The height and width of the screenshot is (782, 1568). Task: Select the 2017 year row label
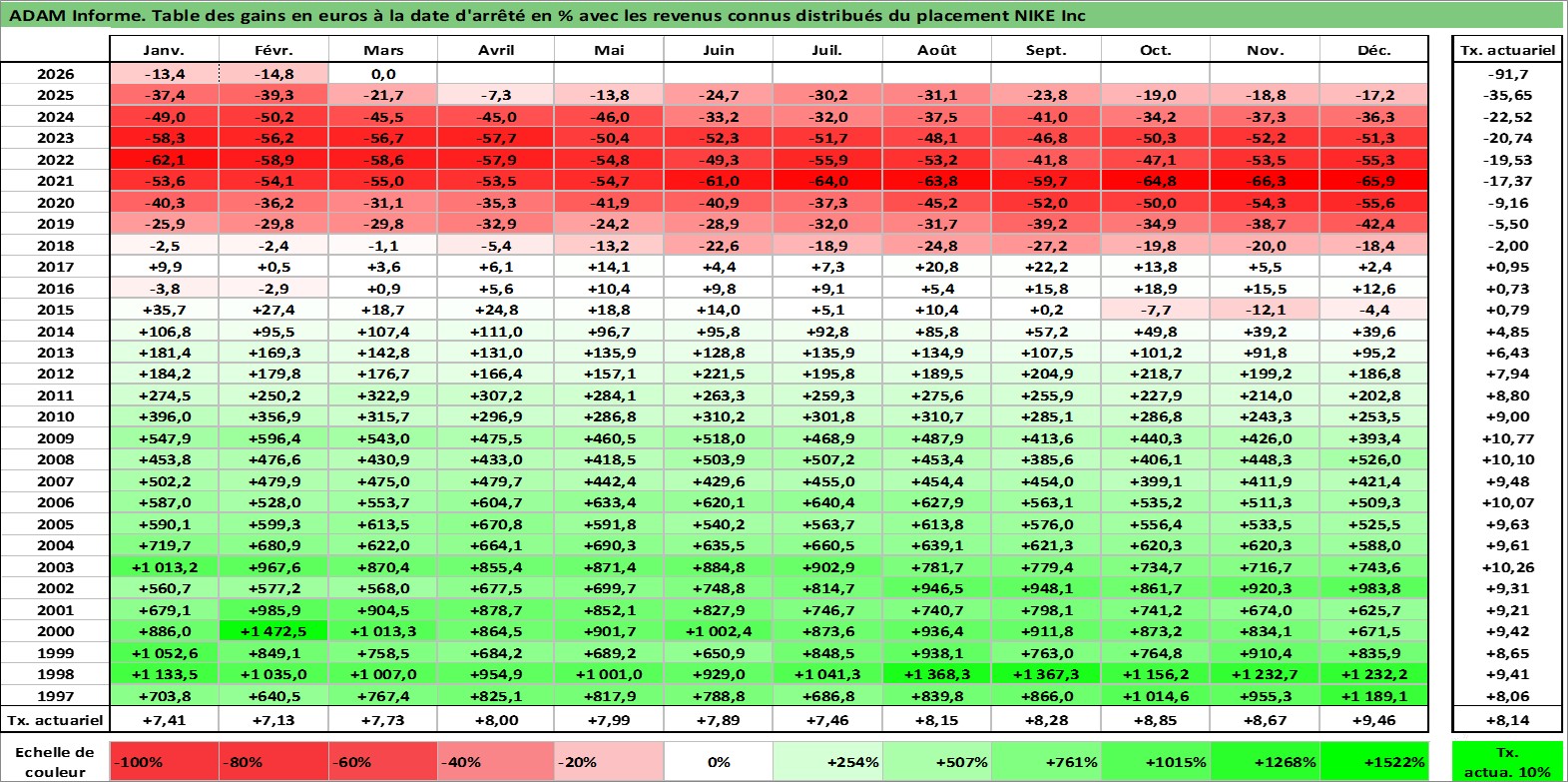55,267
